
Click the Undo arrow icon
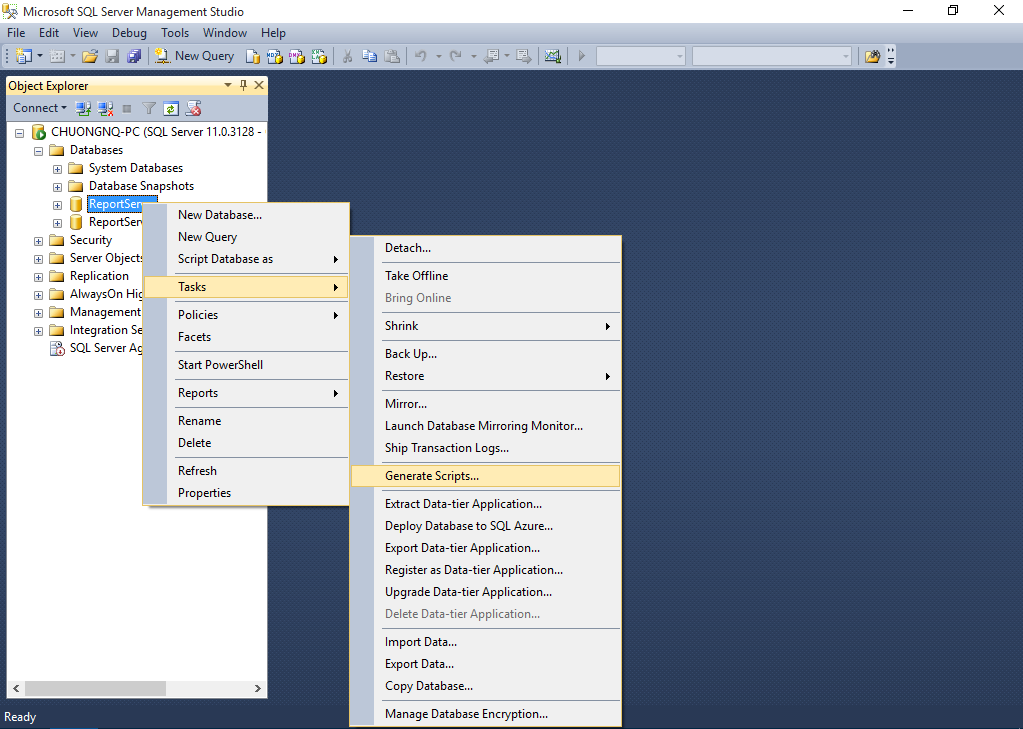coord(421,56)
